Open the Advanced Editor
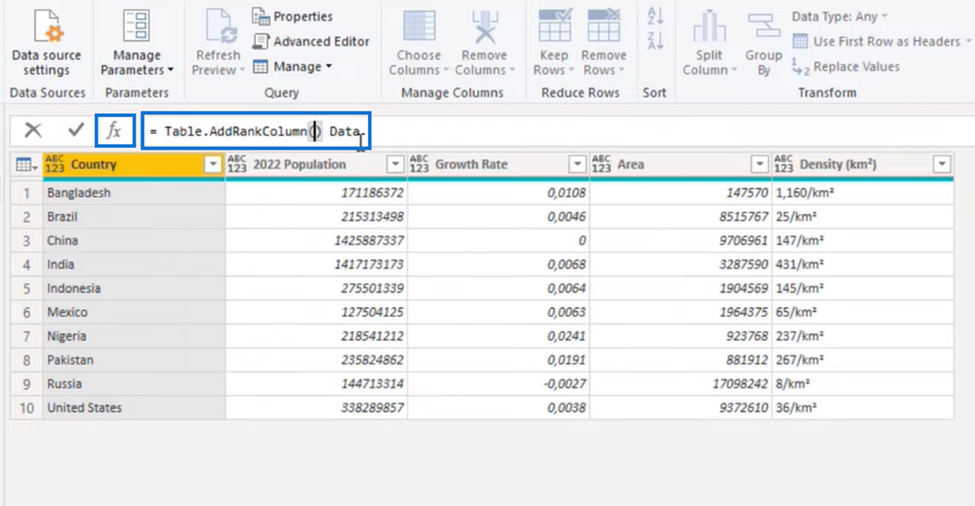Screen dimensions: 975x506 (x=311, y=42)
